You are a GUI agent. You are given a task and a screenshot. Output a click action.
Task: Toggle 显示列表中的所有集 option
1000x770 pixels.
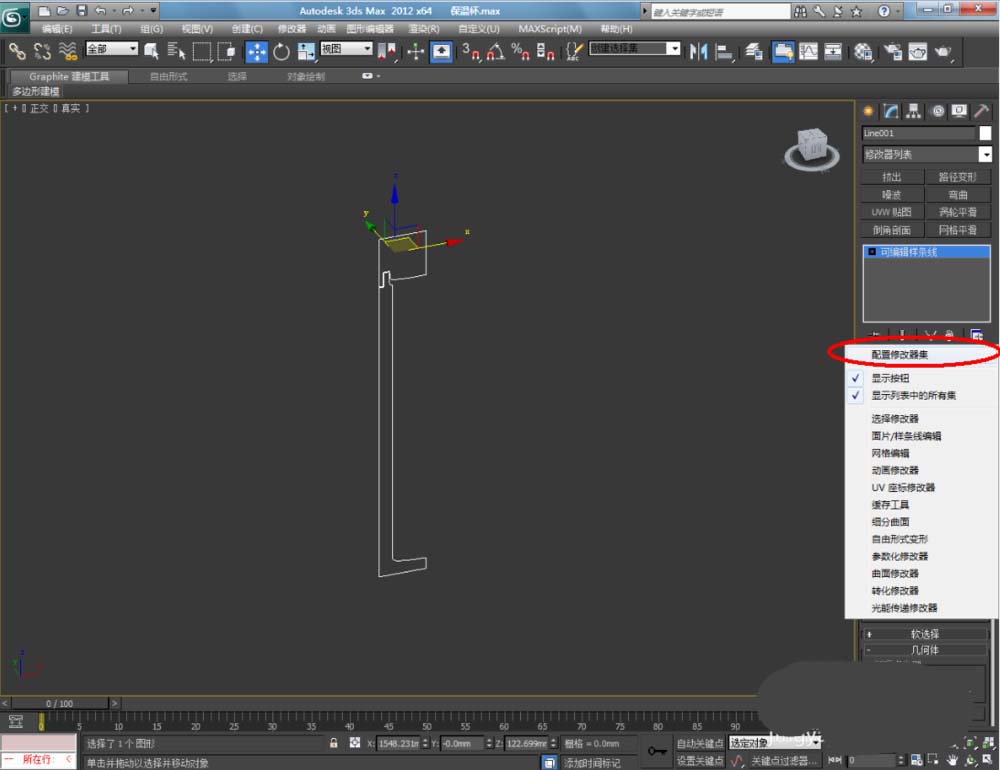pos(912,396)
